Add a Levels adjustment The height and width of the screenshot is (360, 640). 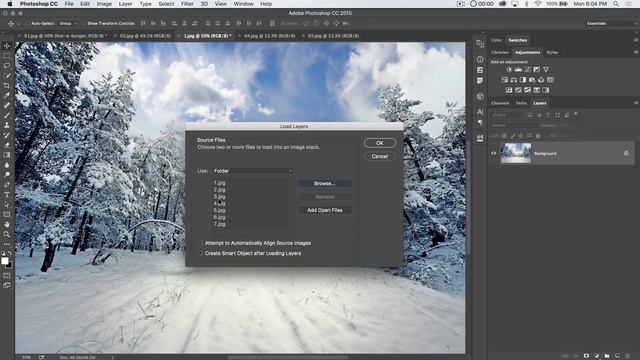[x=518, y=69]
